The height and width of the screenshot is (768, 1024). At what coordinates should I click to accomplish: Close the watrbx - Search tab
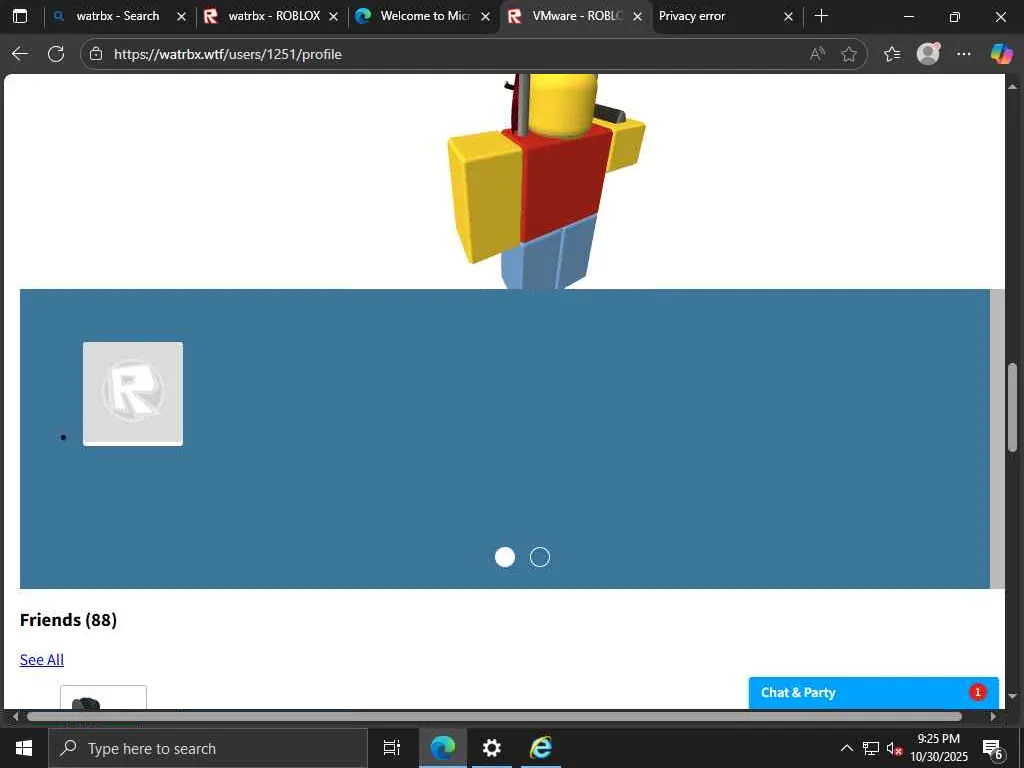pyautogui.click(x=182, y=16)
